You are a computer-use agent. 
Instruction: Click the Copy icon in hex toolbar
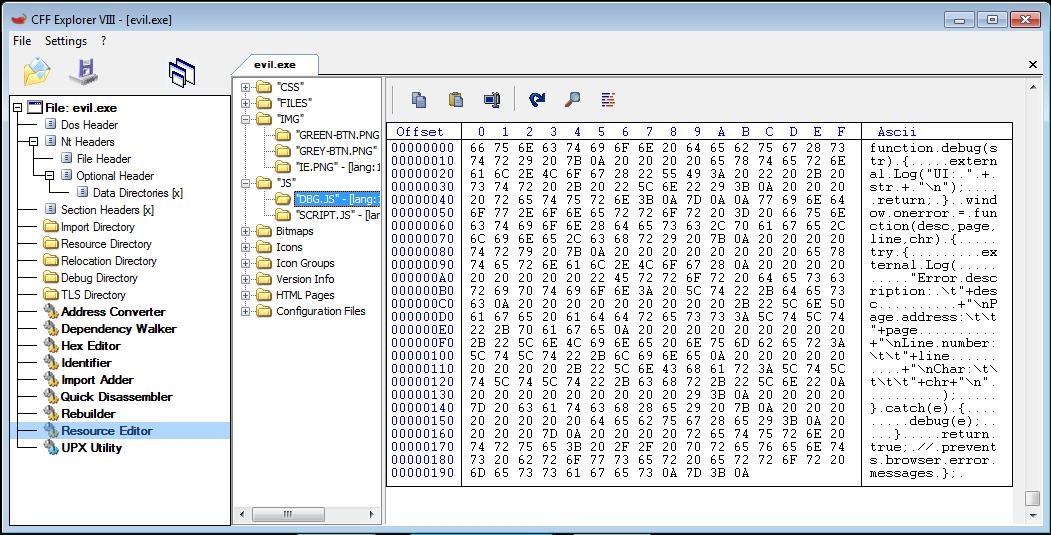click(419, 100)
